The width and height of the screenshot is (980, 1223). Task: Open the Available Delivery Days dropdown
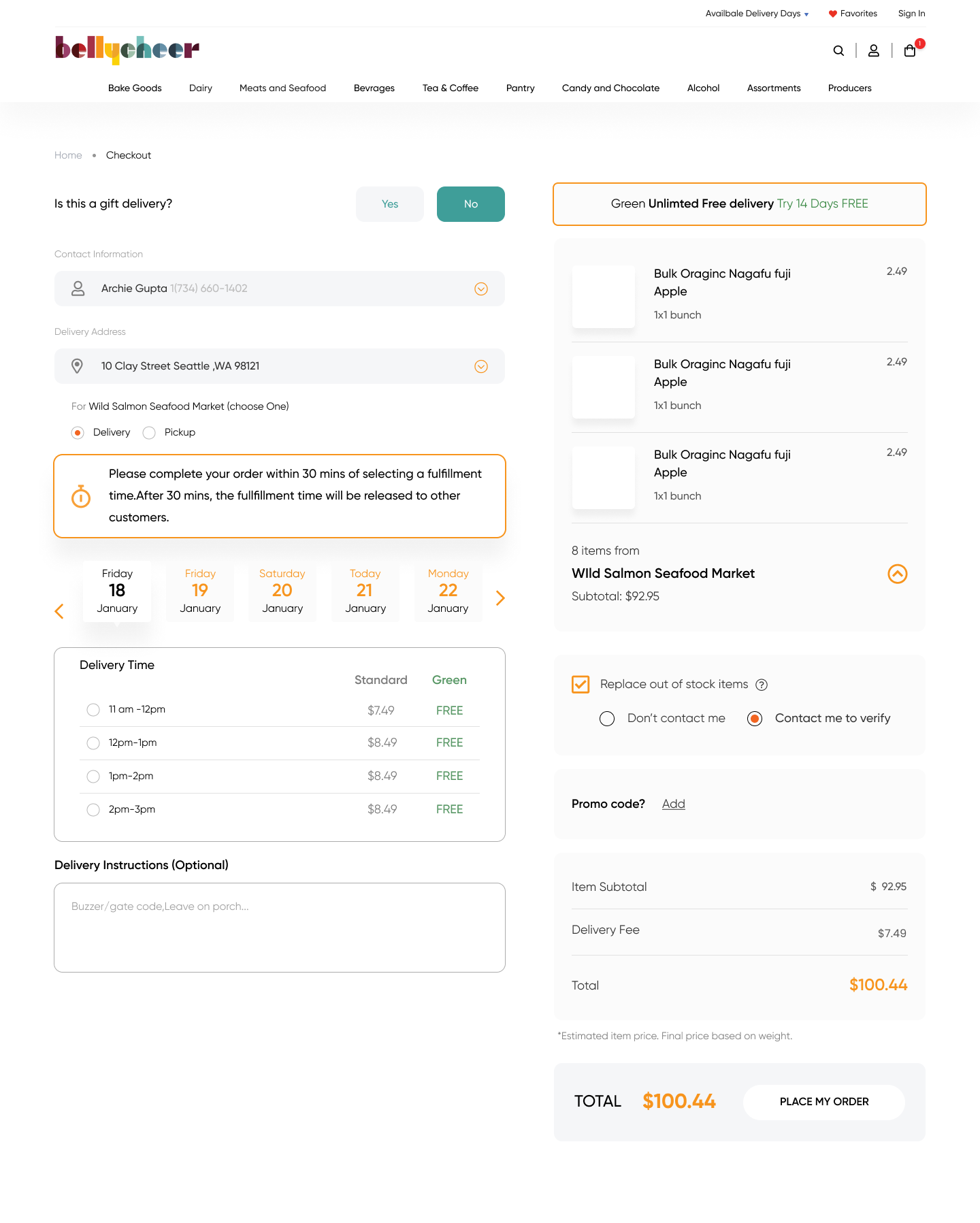(757, 14)
